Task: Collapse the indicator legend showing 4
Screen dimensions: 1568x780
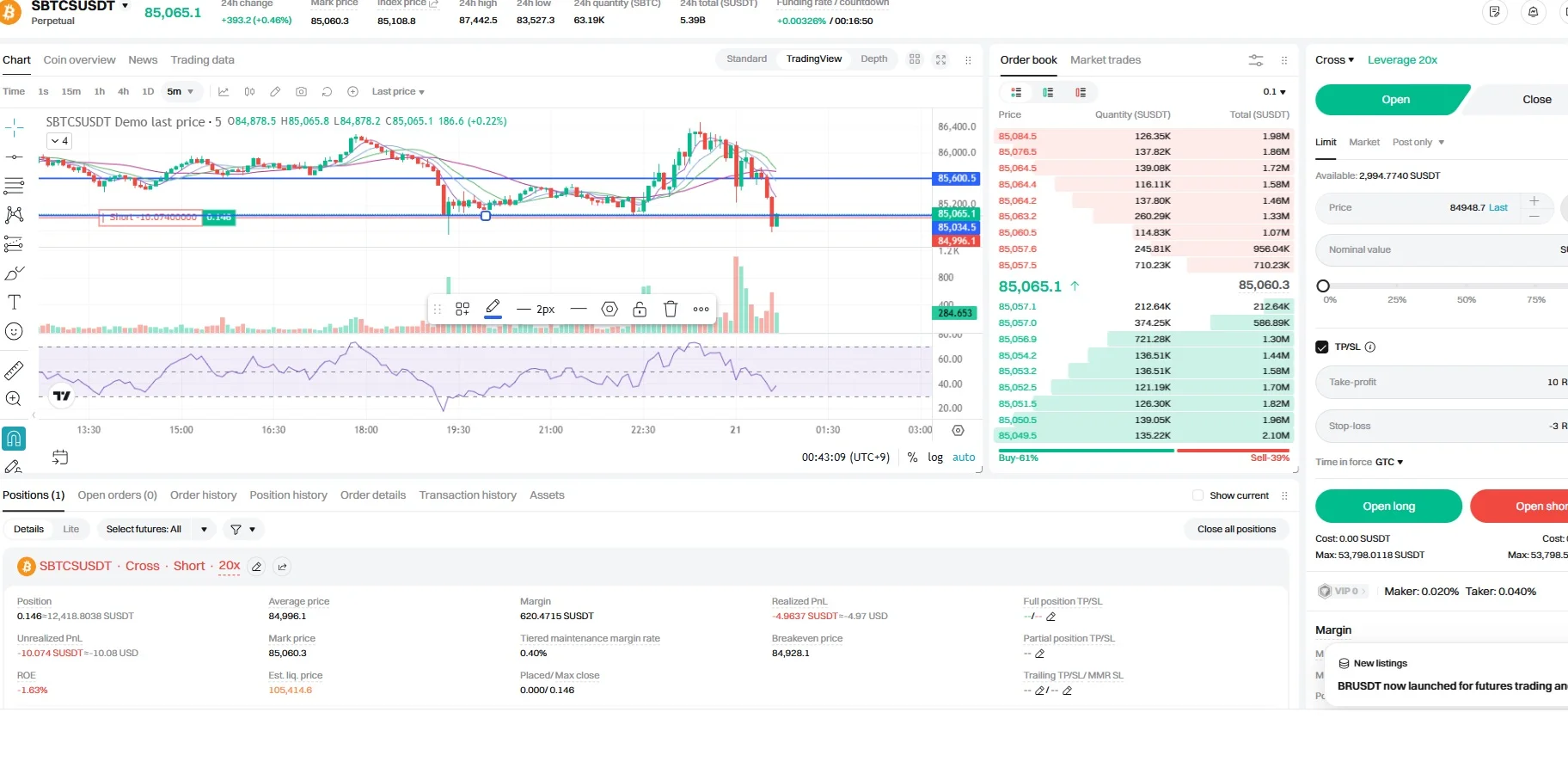Action: tap(59, 141)
